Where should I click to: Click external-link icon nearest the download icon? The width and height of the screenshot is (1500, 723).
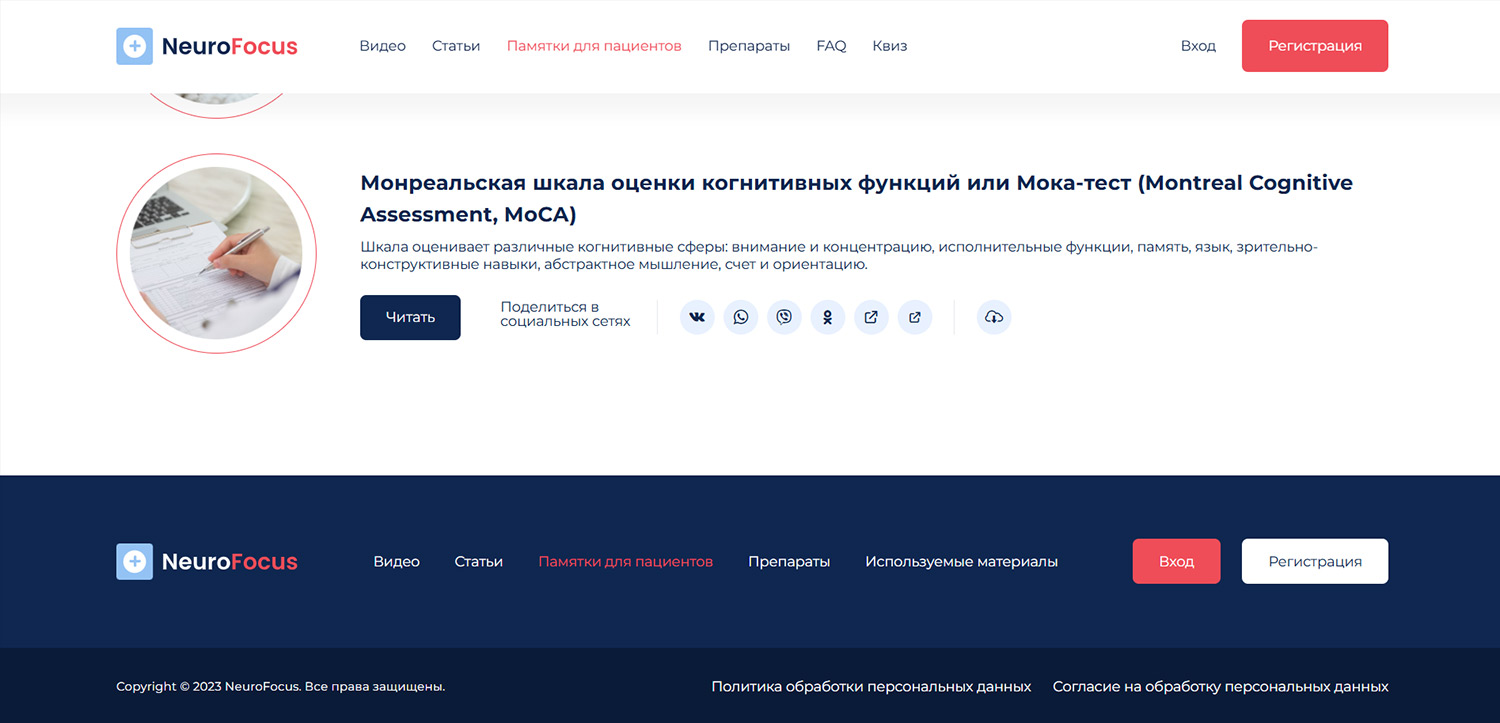click(x=914, y=317)
